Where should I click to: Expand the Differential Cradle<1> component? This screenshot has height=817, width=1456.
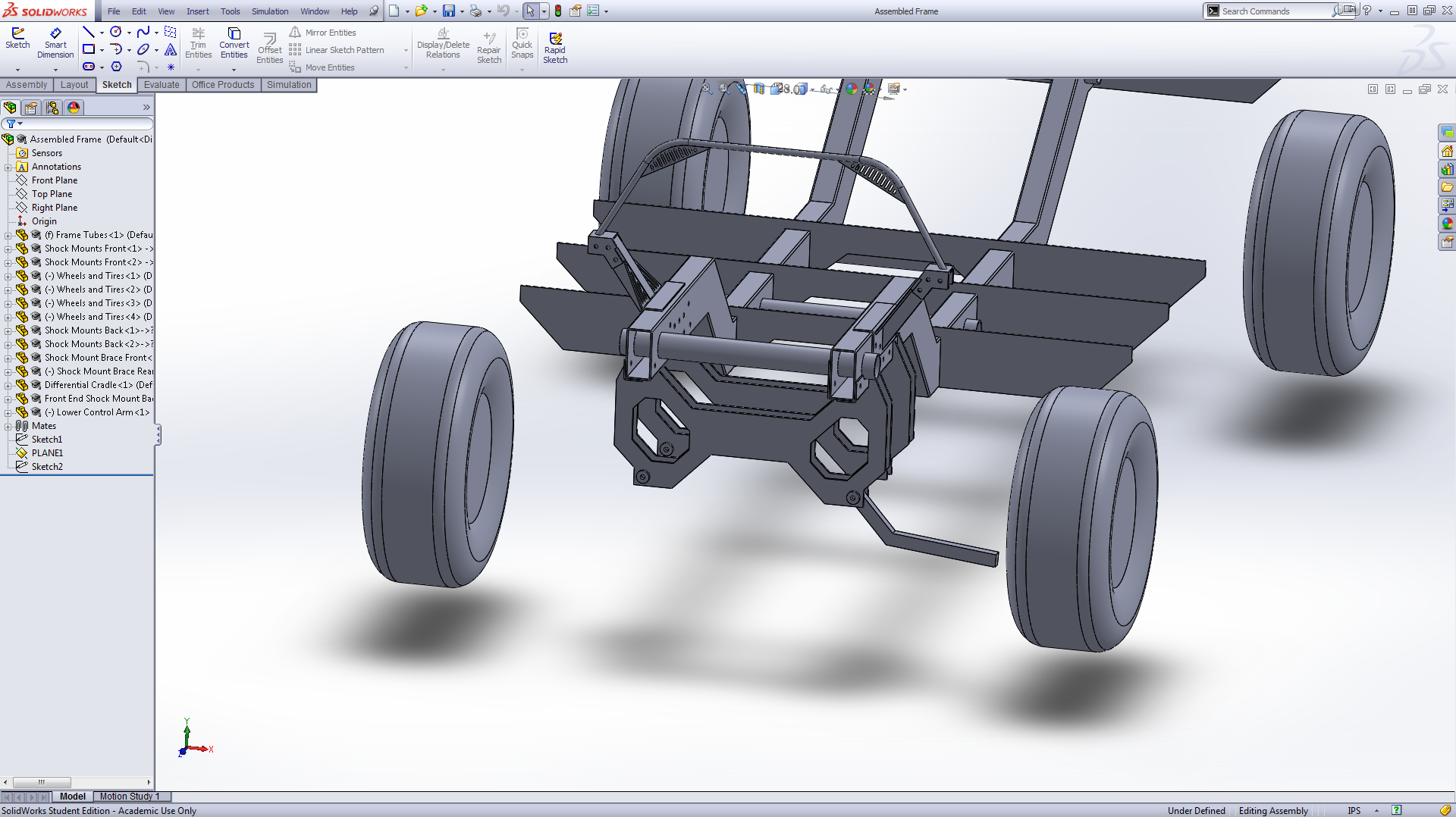coord(8,386)
